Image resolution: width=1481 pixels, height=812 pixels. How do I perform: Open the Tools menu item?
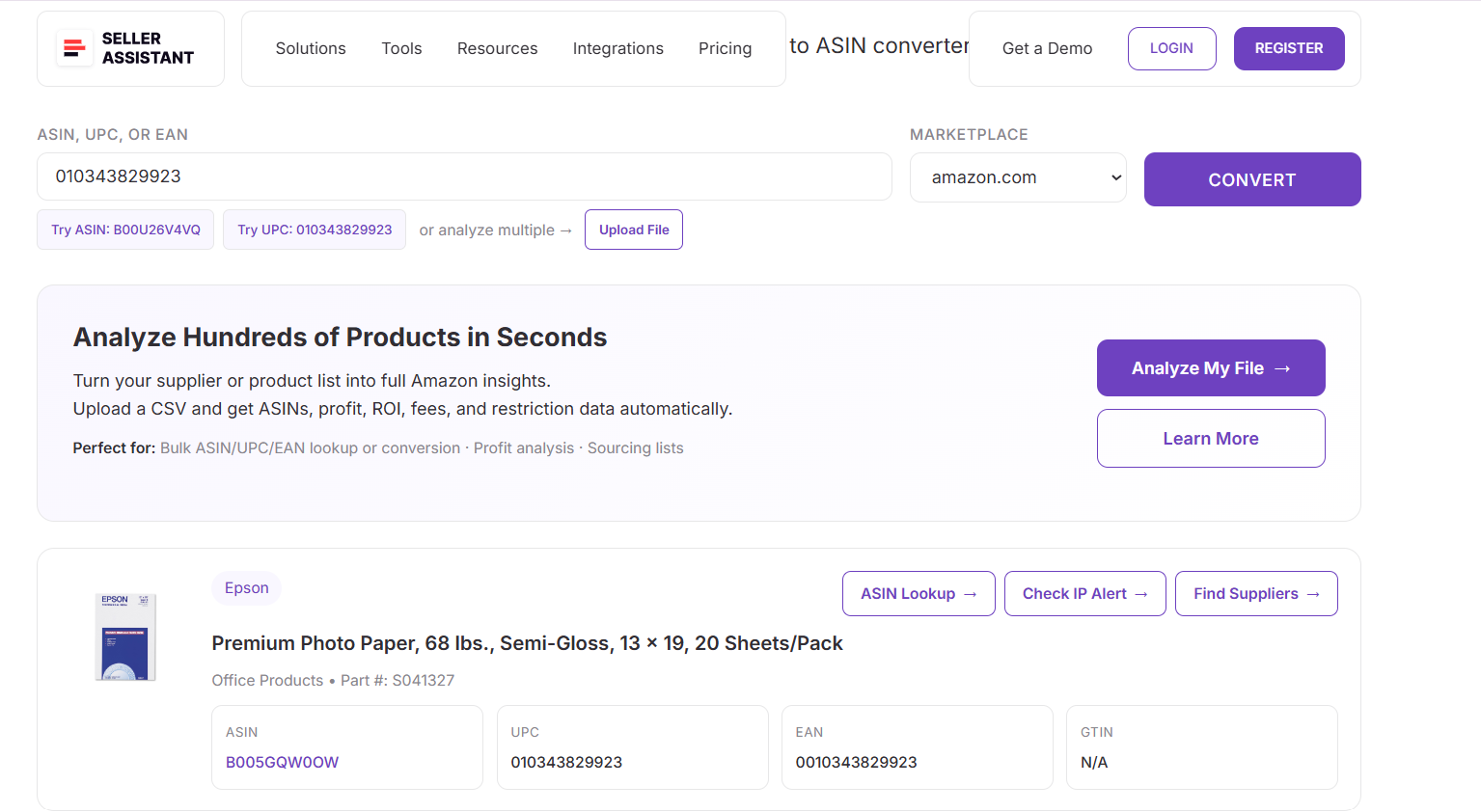[401, 47]
